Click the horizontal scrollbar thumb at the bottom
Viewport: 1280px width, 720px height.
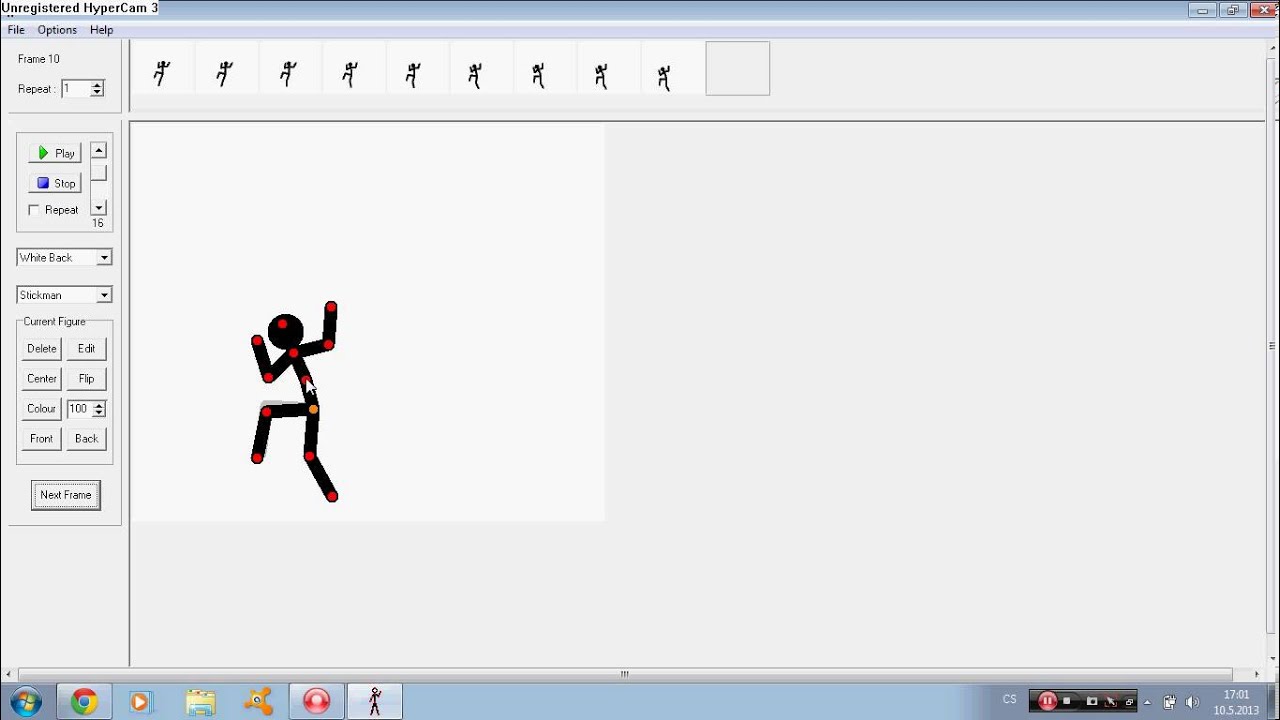click(x=625, y=674)
